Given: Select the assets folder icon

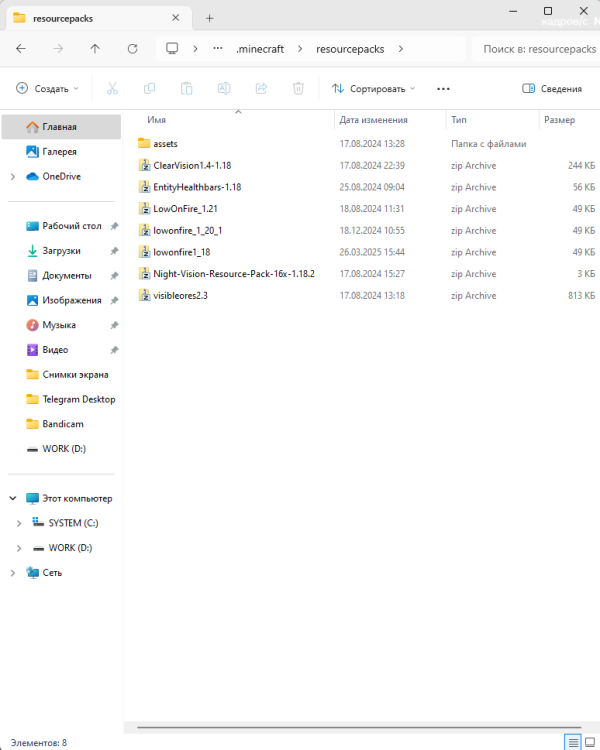Looking at the screenshot, I should [144, 143].
